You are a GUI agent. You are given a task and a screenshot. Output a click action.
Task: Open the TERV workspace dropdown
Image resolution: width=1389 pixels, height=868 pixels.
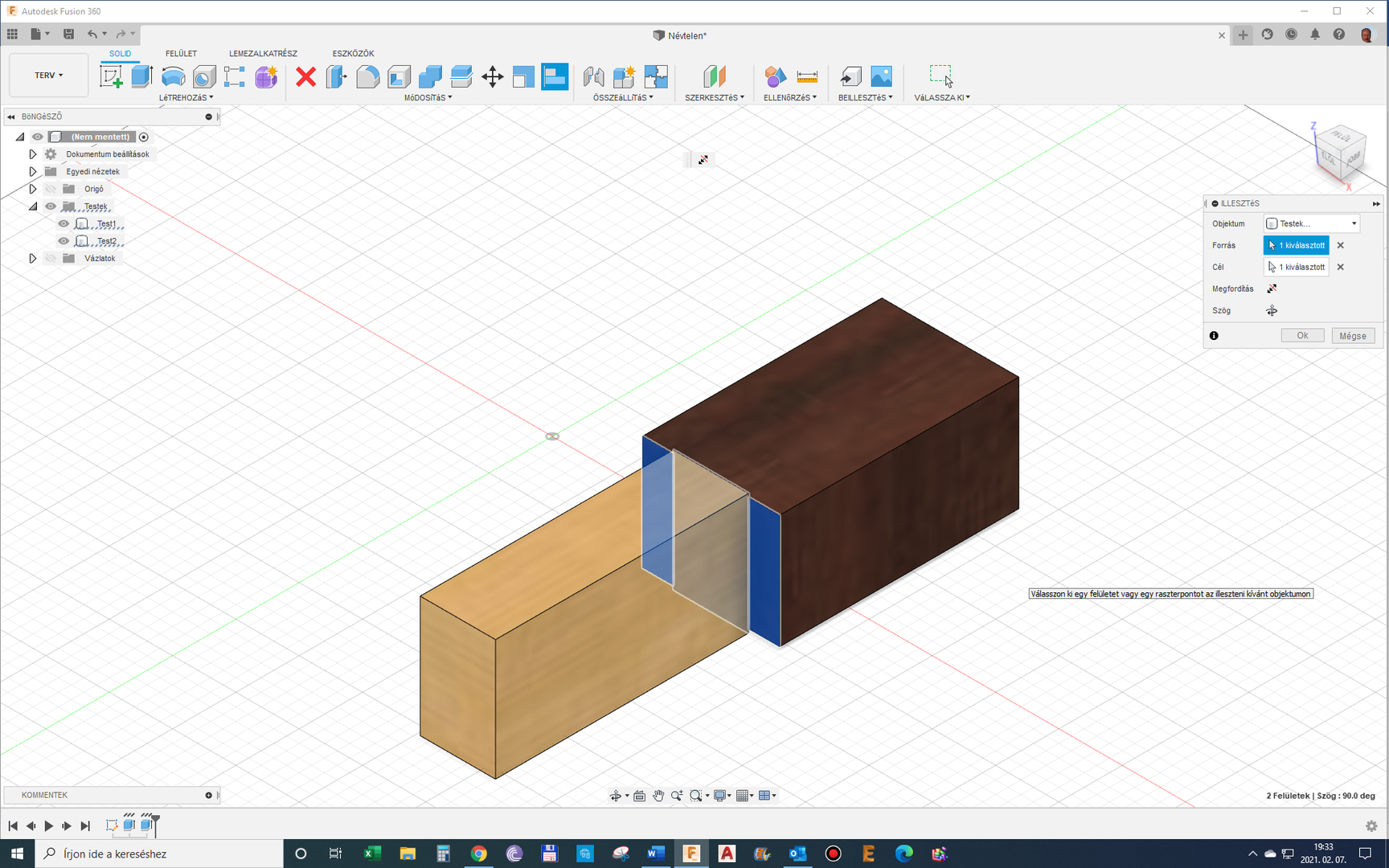pyautogui.click(x=48, y=76)
